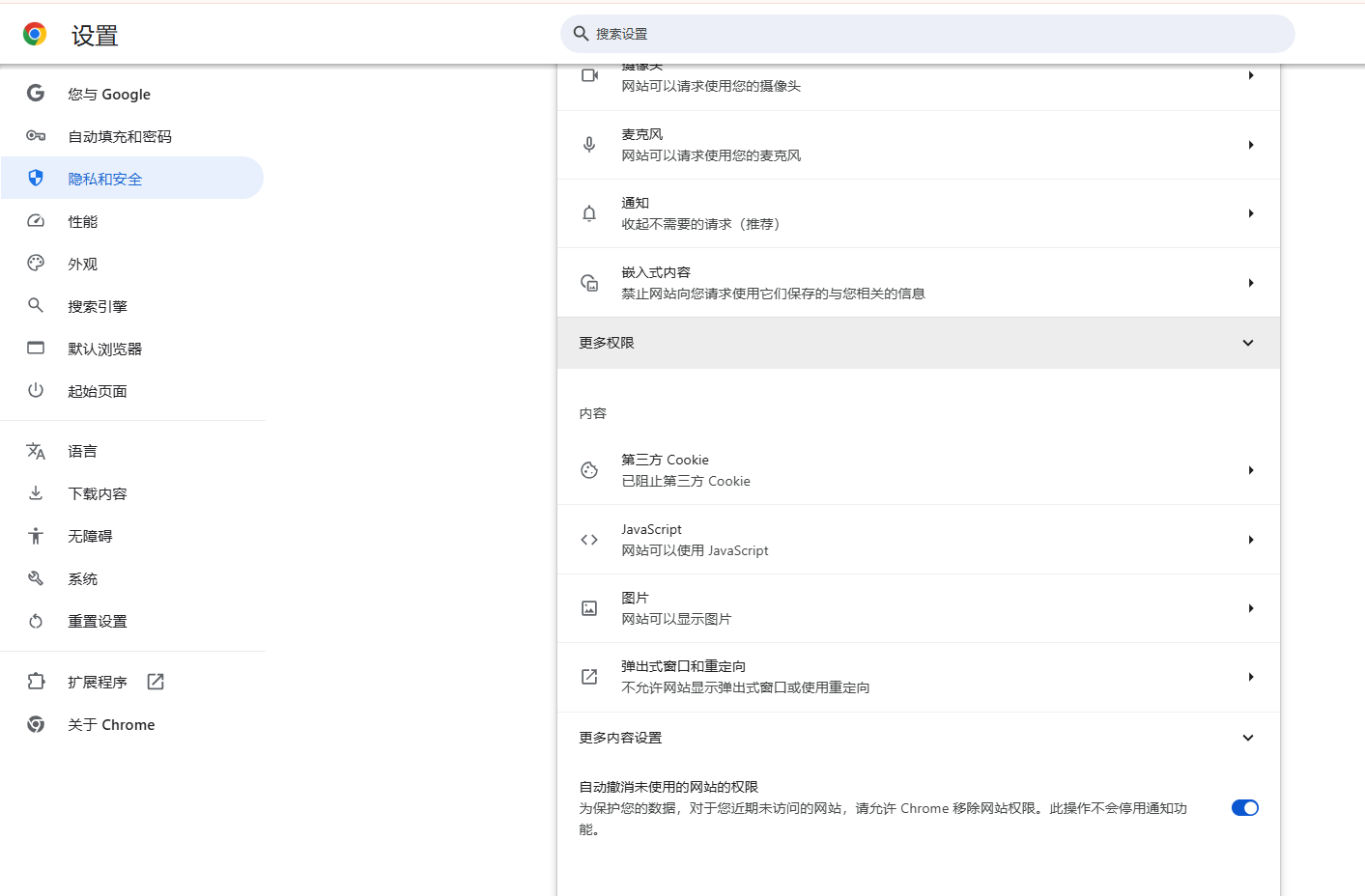Screen dimensions: 1365x896
Task: Click the pop-up icon in 弹出式窗口和重定向 row
Action: (589, 677)
